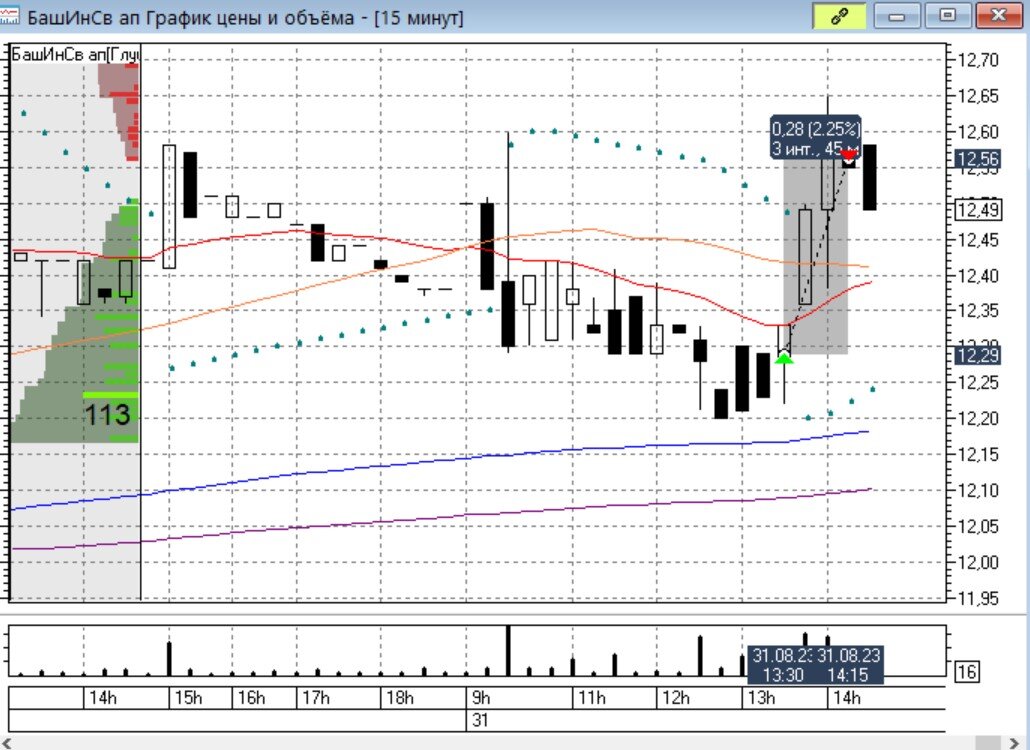1030x750 pixels.
Task: Click the 12,70 price axis label
Action: coord(977,60)
